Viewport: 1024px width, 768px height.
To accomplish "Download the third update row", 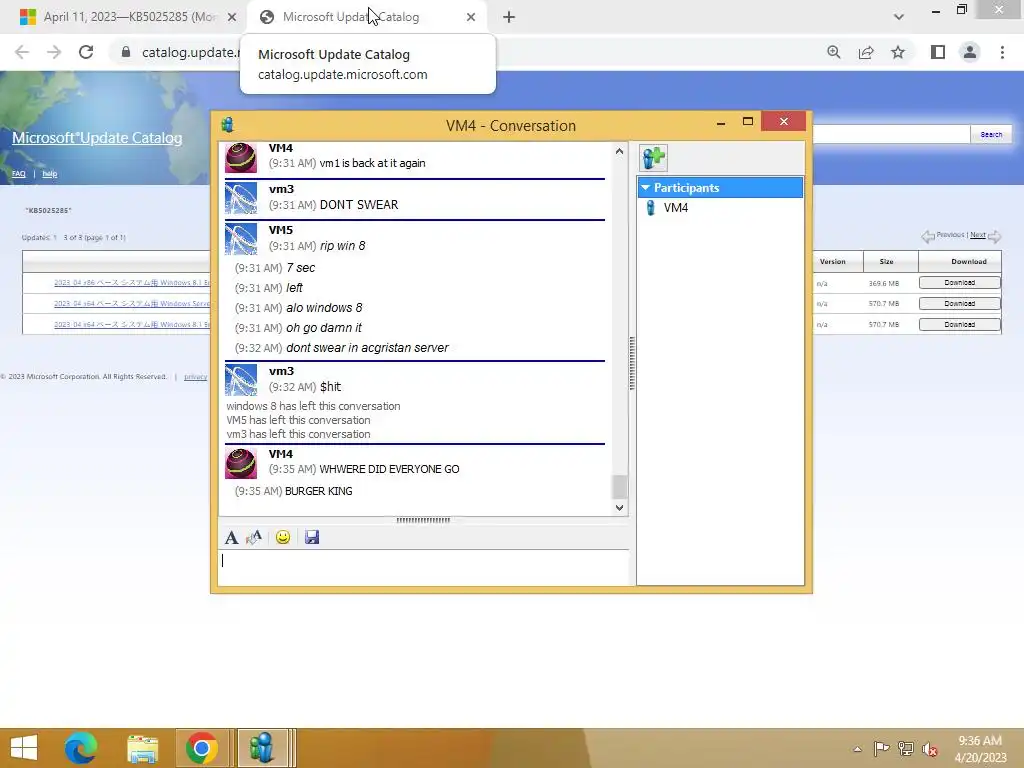I will coord(959,325).
